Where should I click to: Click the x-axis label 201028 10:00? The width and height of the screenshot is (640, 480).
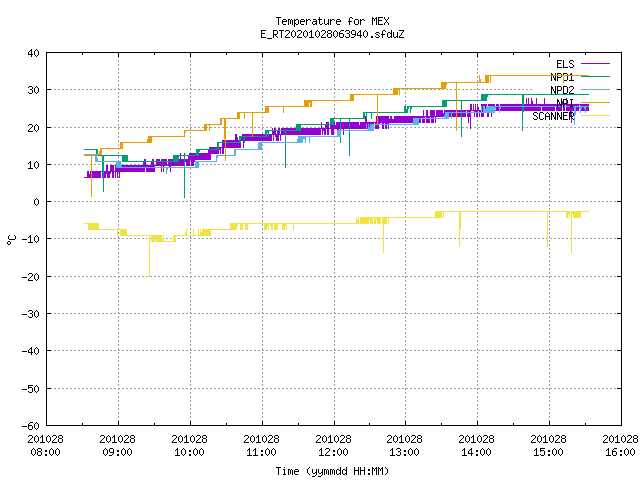coord(189,446)
